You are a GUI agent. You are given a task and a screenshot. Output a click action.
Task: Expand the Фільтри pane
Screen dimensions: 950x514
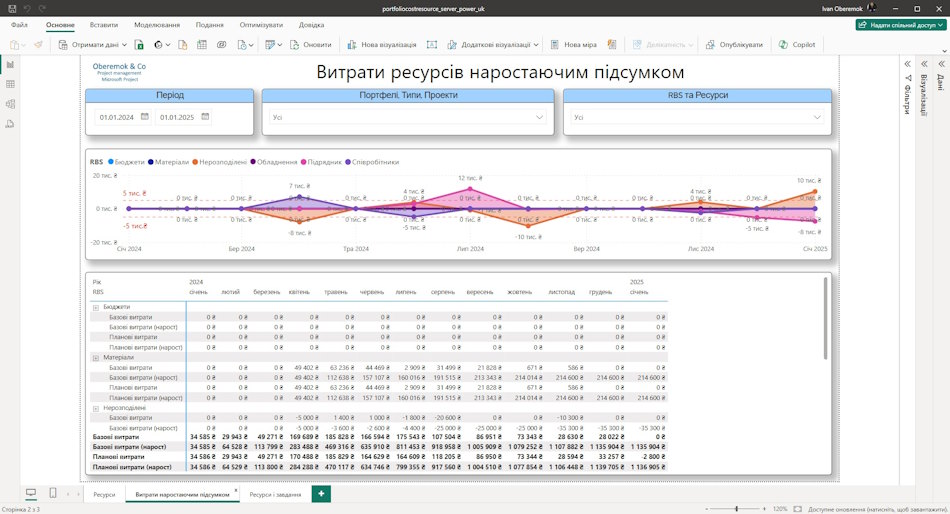pos(908,64)
